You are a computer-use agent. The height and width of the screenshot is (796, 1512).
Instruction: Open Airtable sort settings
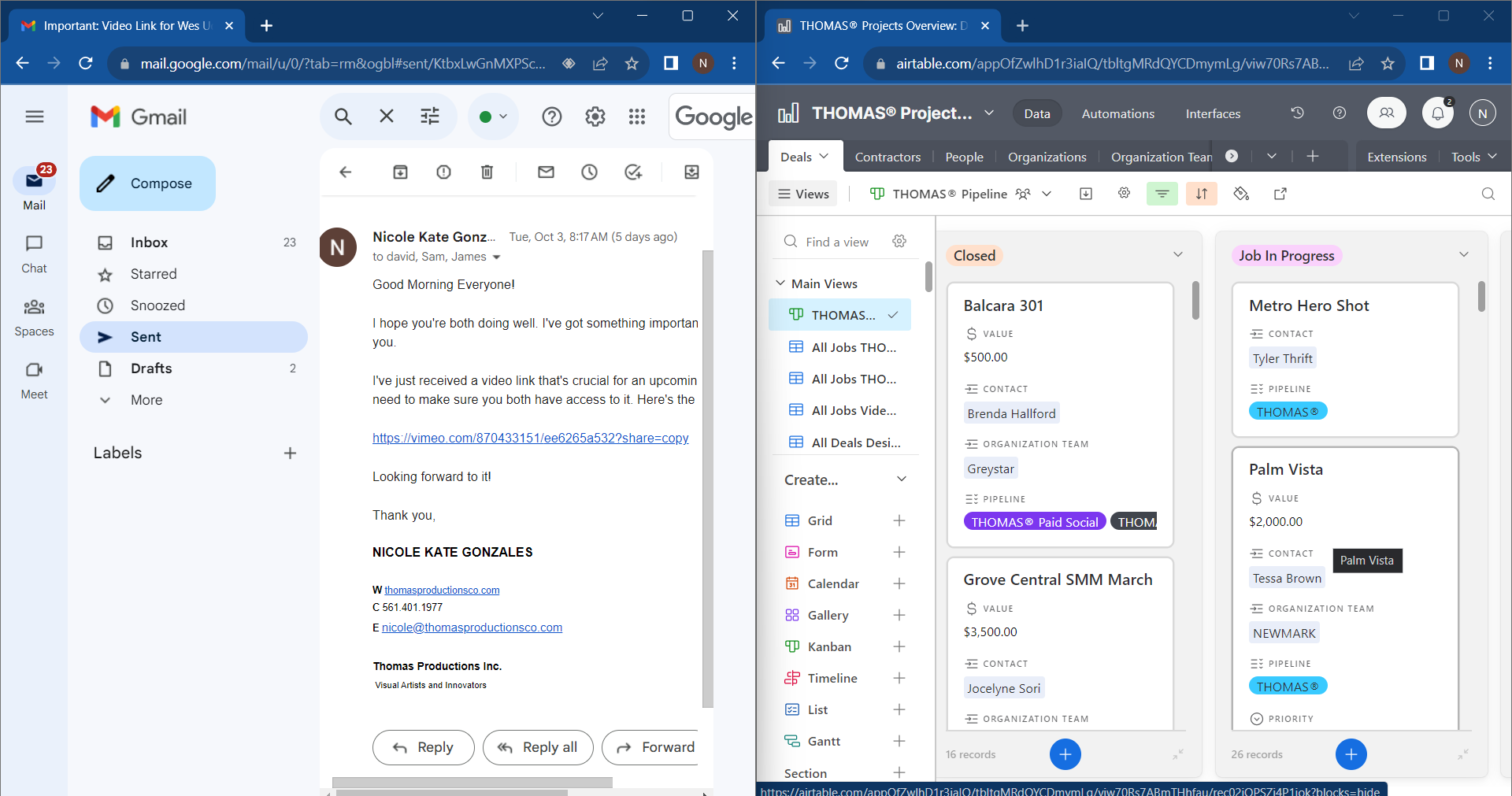(1202, 194)
